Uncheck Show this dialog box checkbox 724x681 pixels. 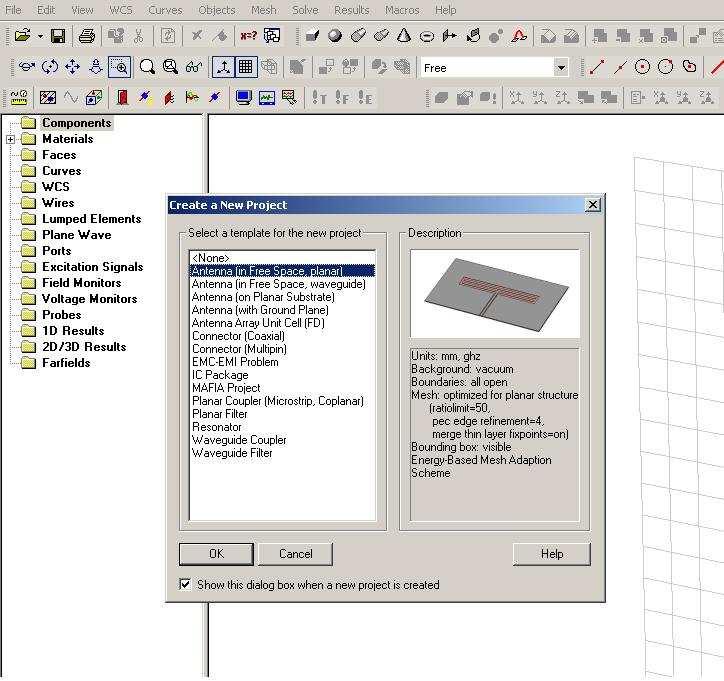[185, 584]
